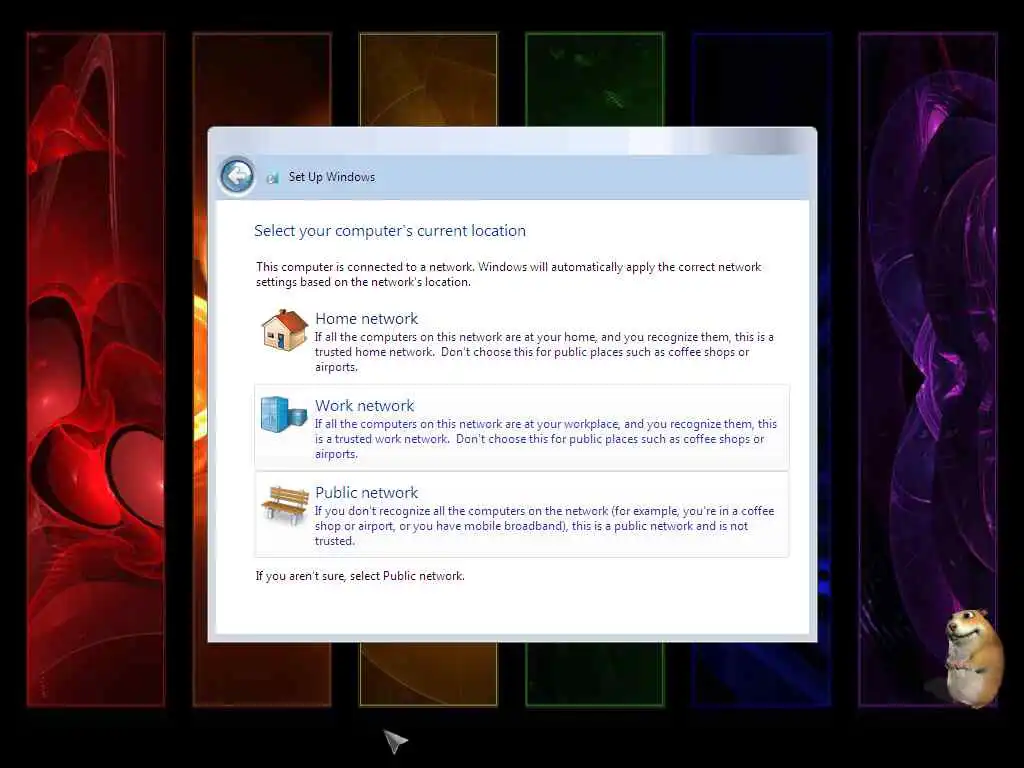Click the hamster character in the corner
This screenshot has height=768, width=1024.
click(x=973, y=658)
